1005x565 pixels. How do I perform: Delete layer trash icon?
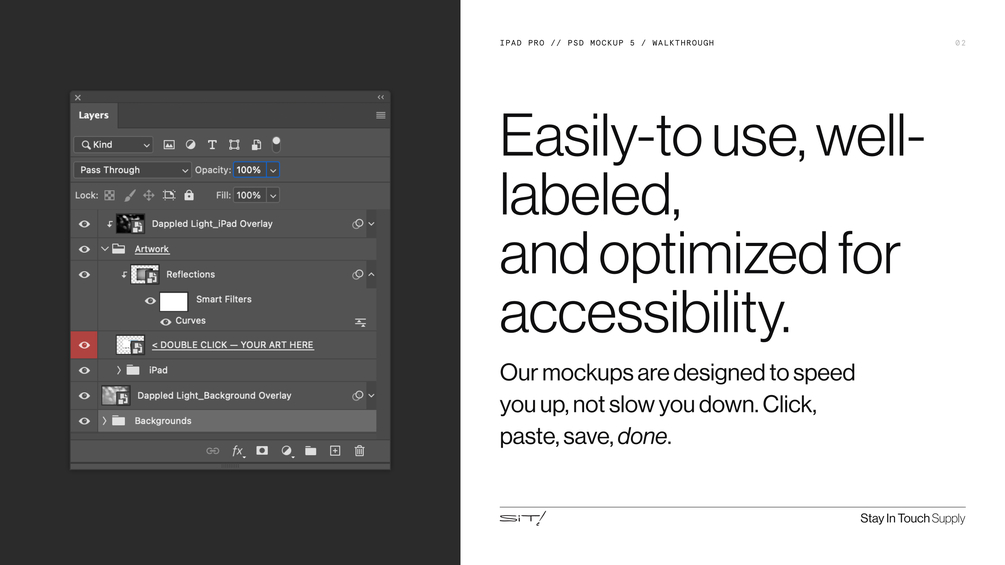tap(360, 451)
